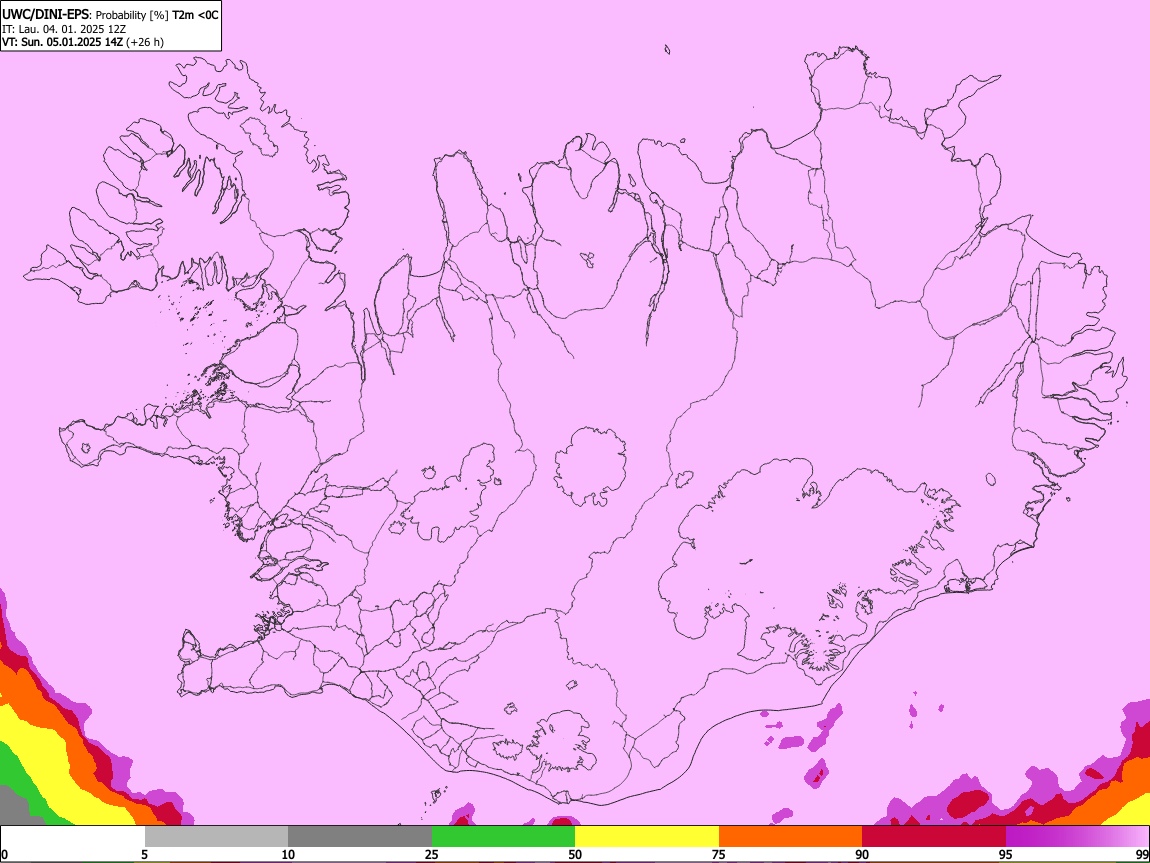The image size is (1150, 863).
Task: Click the light gray 5-10% legend swatch
Action: click(x=216, y=837)
